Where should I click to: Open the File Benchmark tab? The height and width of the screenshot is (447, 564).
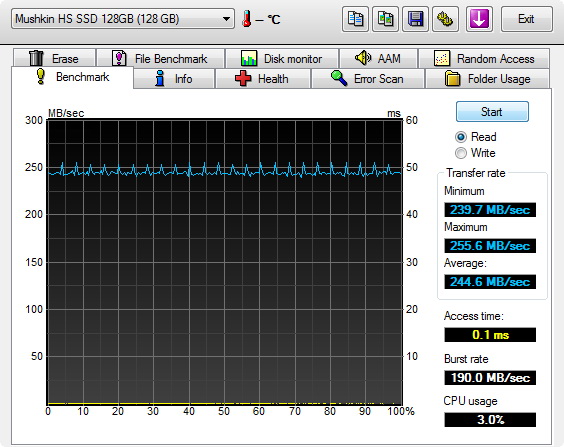coord(160,58)
